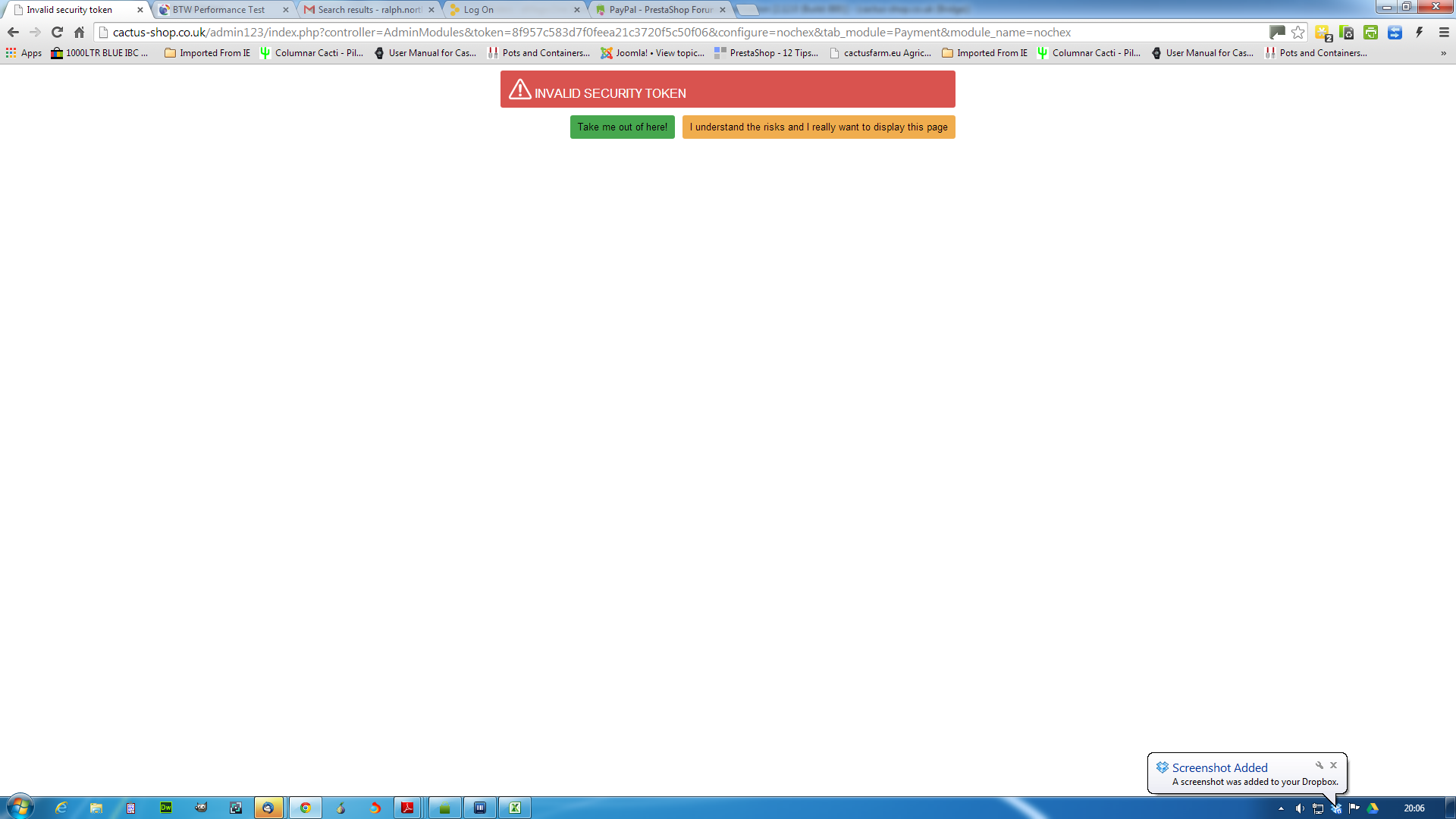Screen dimensions: 1456x819
Task: Close the Screenshot Added Dropbox notification
Action: tap(1333, 765)
